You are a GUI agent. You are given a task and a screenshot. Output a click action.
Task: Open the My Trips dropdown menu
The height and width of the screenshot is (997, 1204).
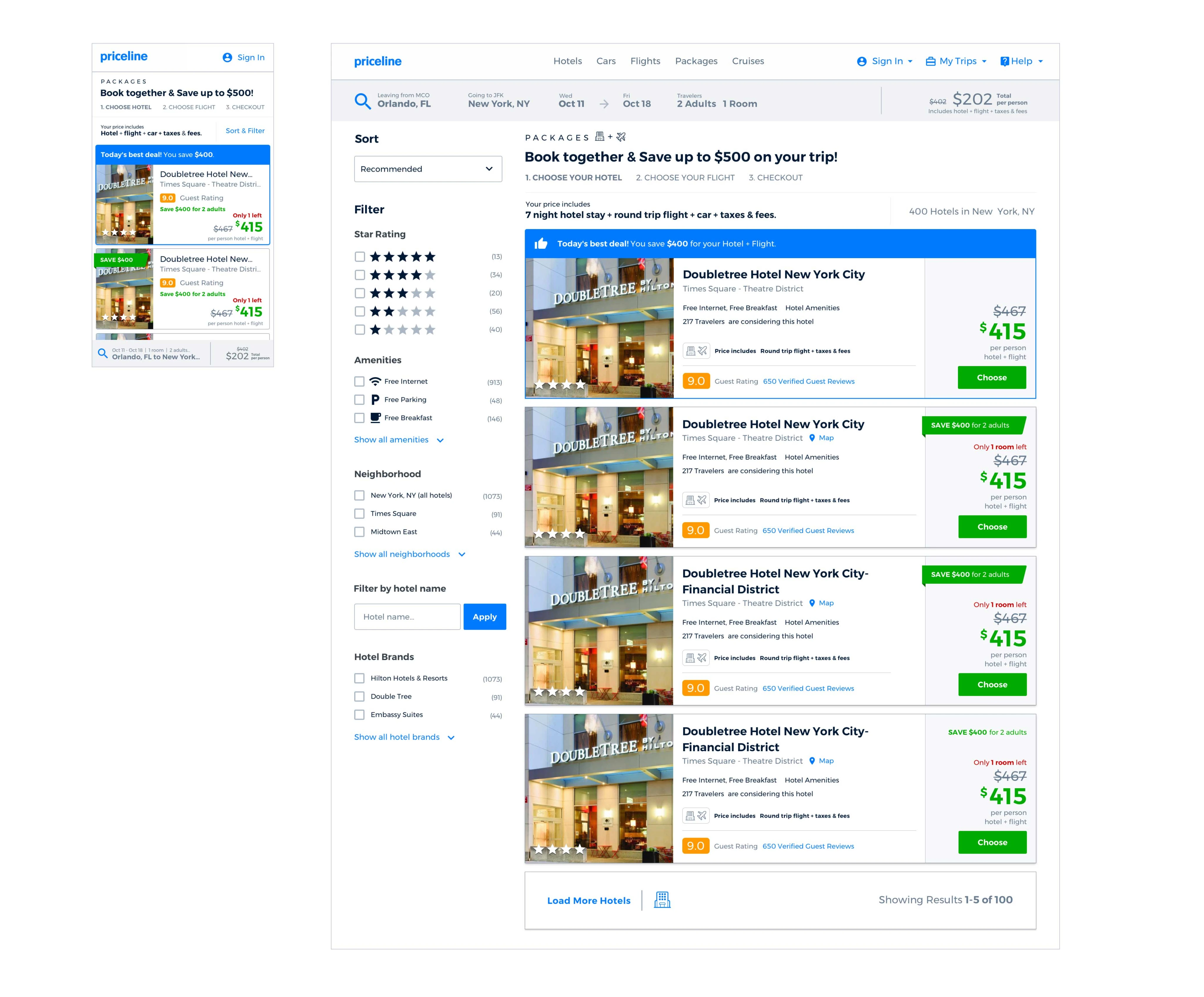point(956,61)
